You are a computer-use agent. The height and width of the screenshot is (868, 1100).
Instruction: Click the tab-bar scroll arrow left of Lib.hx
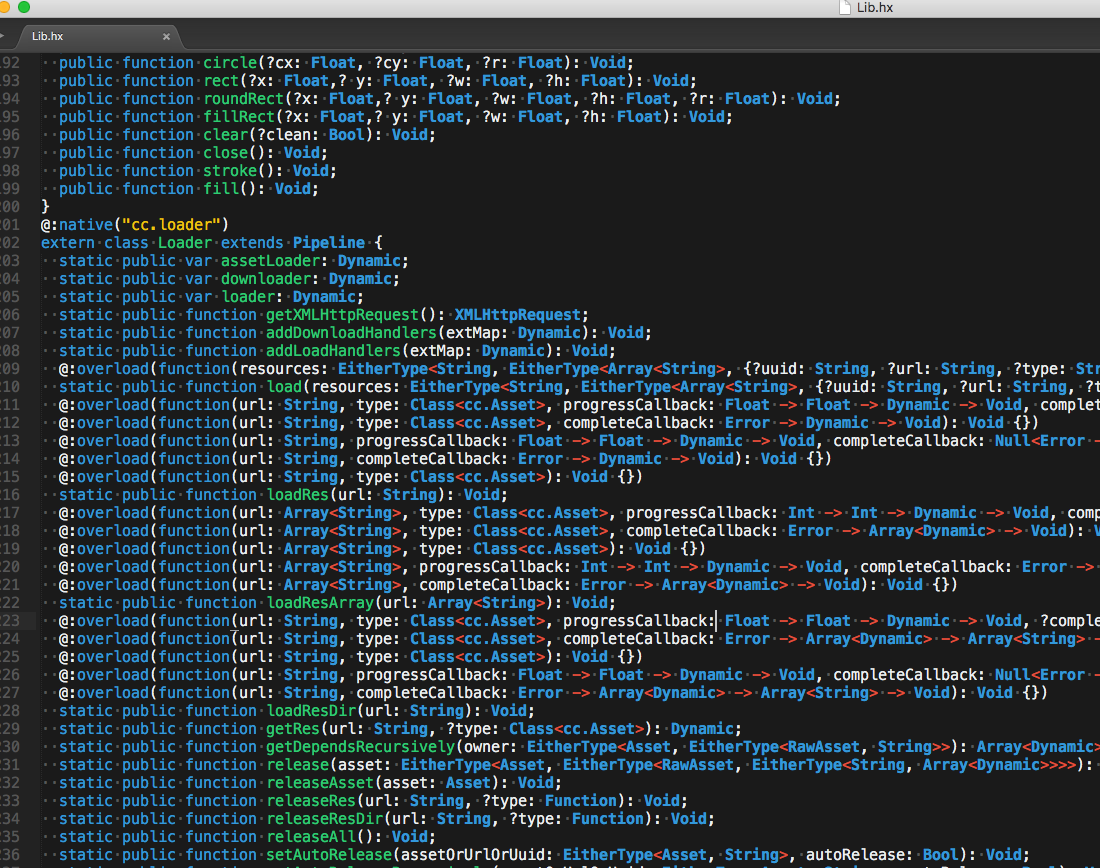[3, 36]
